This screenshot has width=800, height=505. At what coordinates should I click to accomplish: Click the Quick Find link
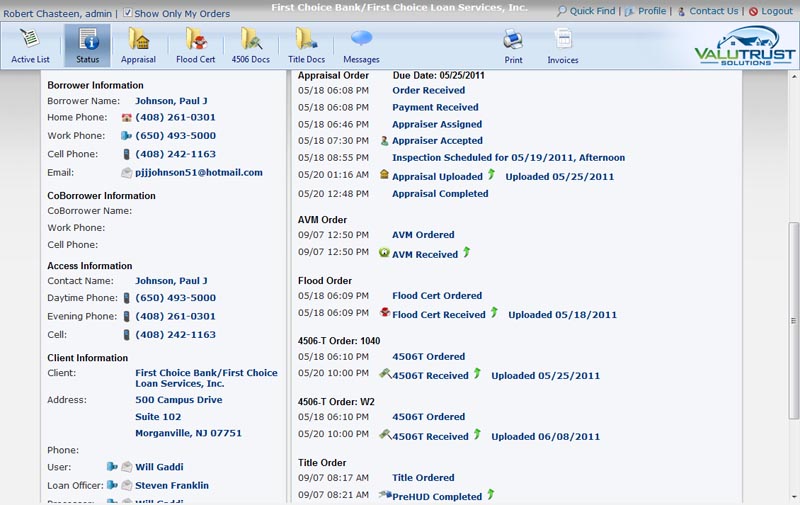pos(586,11)
